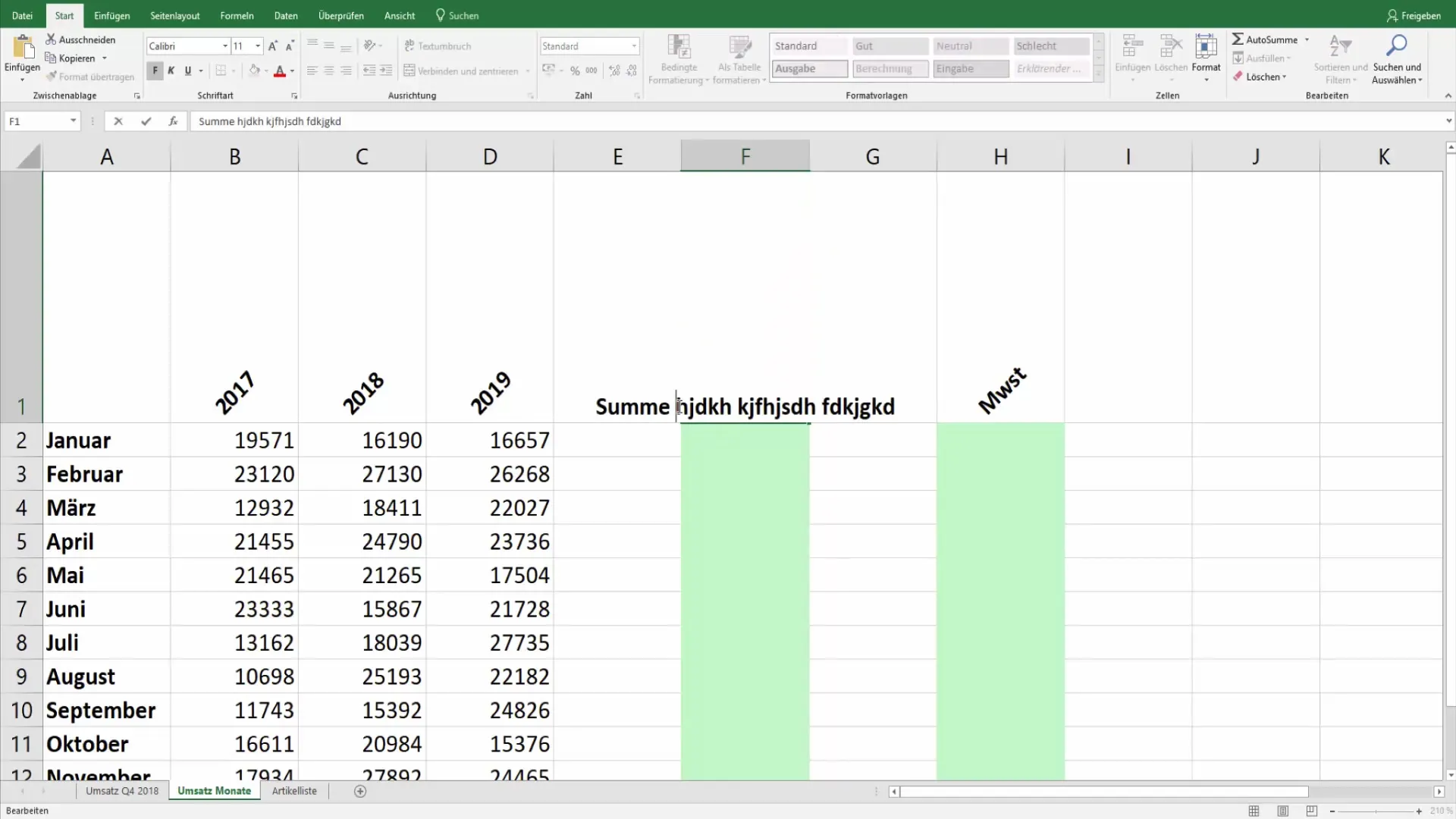The height and width of the screenshot is (819, 1456).
Task: Add a new sheet with plus icon
Action: [x=360, y=792]
